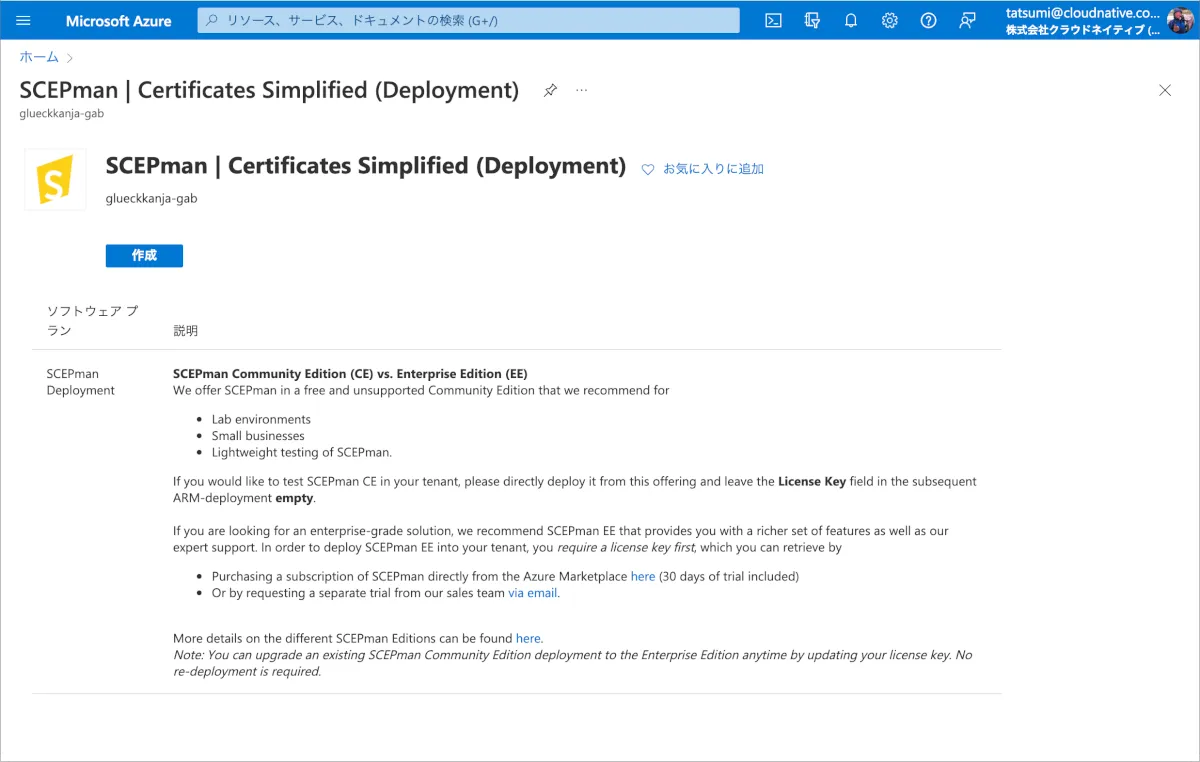The width and height of the screenshot is (1200, 762).
Task: Click the search box for resources and services
Action: point(468,21)
